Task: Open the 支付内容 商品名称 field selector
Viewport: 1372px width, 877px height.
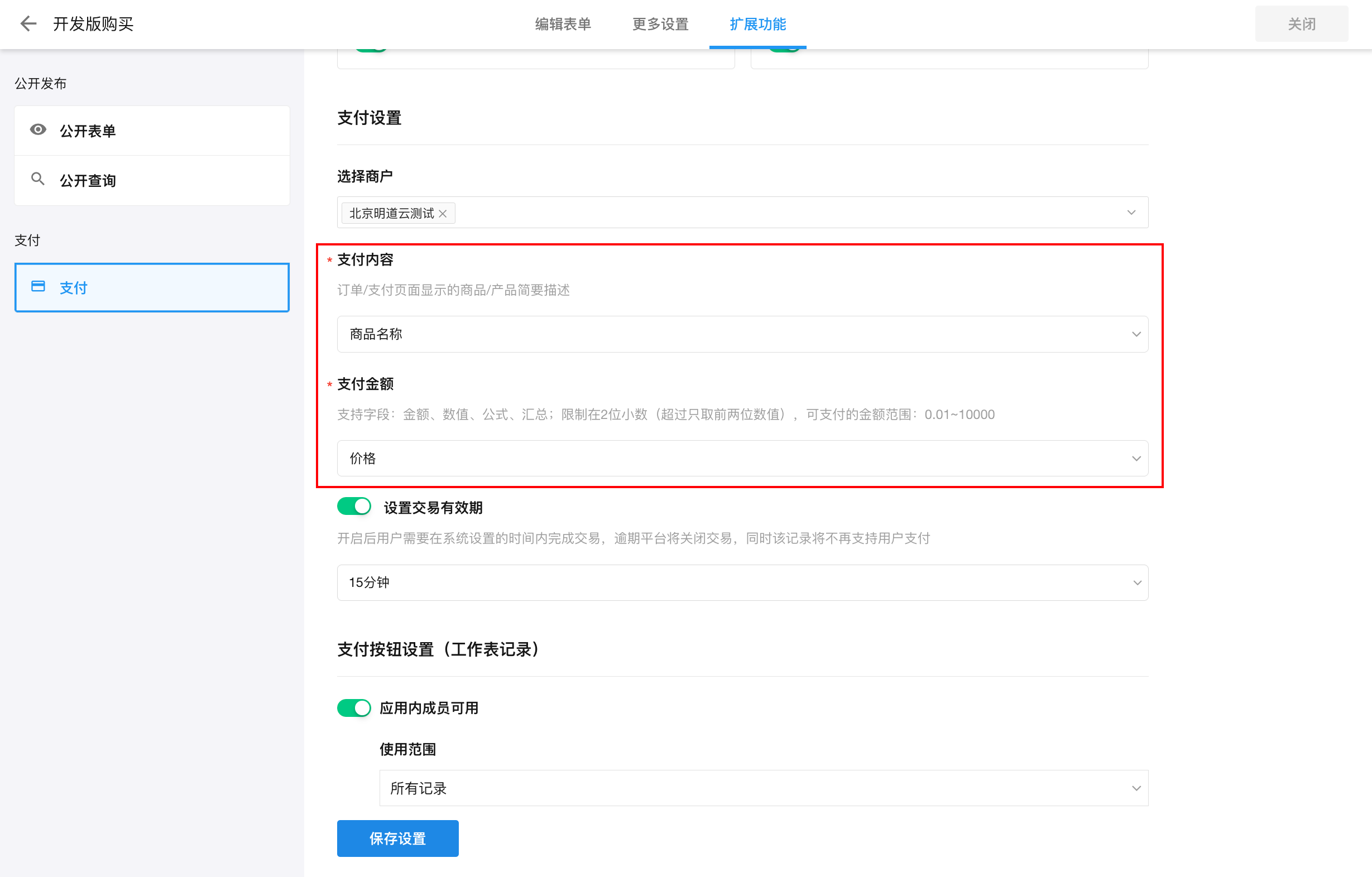Action: click(742, 334)
